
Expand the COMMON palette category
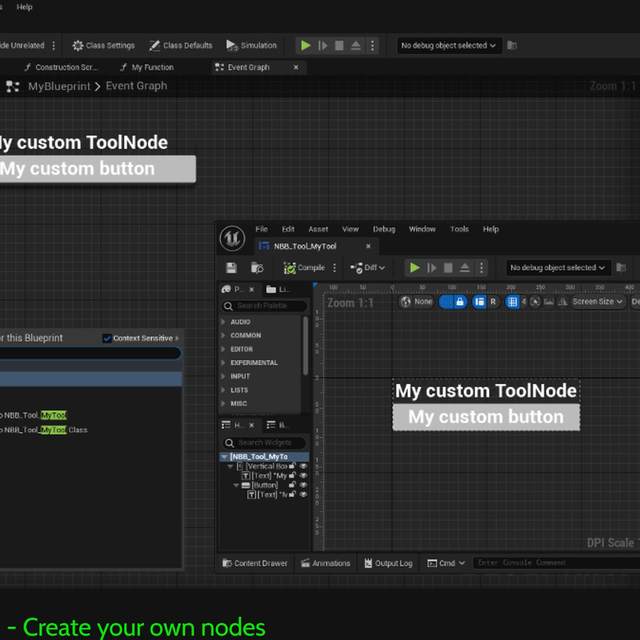(223, 335)
